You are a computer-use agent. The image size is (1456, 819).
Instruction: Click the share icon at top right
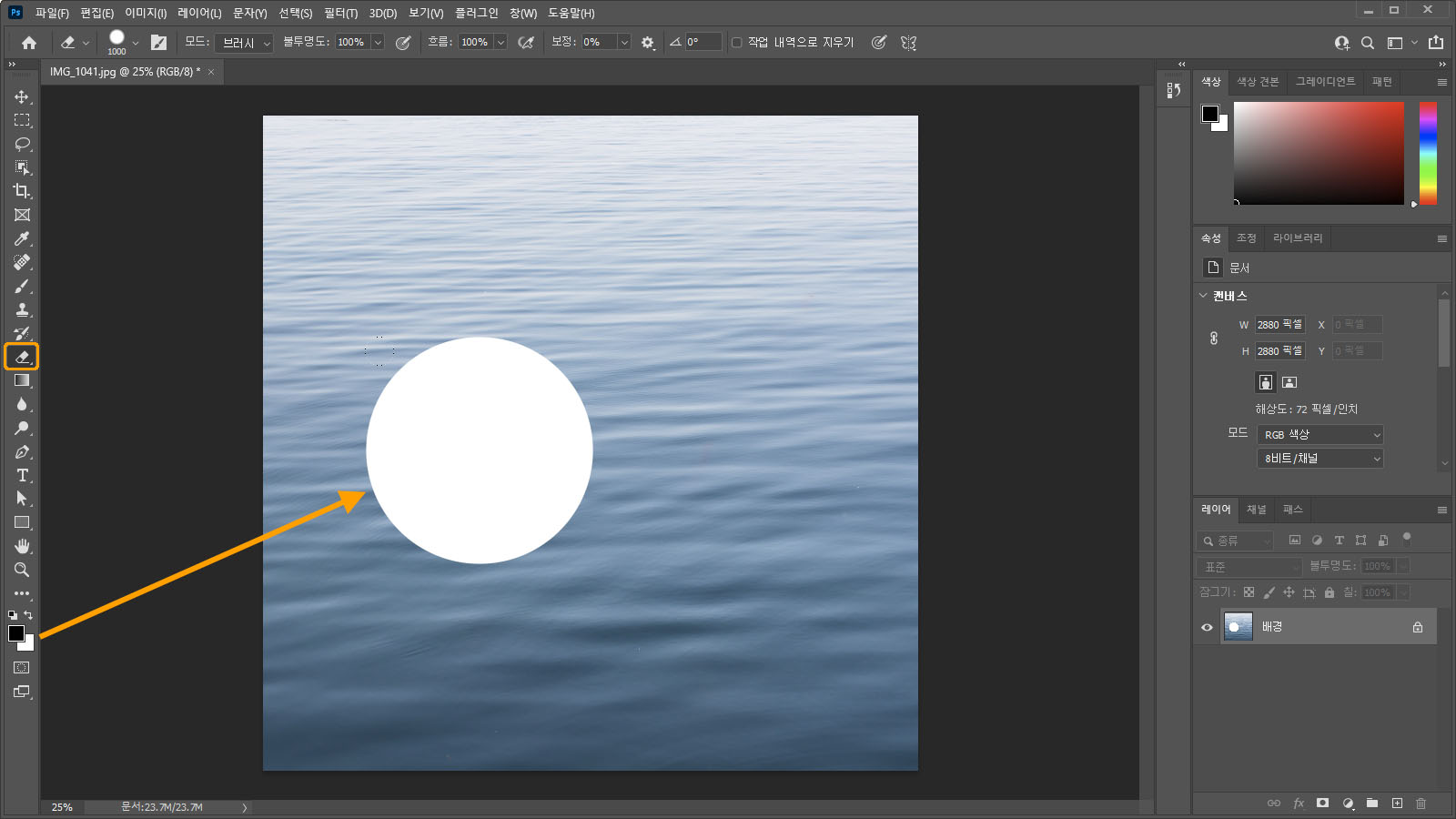[1436, 43]
